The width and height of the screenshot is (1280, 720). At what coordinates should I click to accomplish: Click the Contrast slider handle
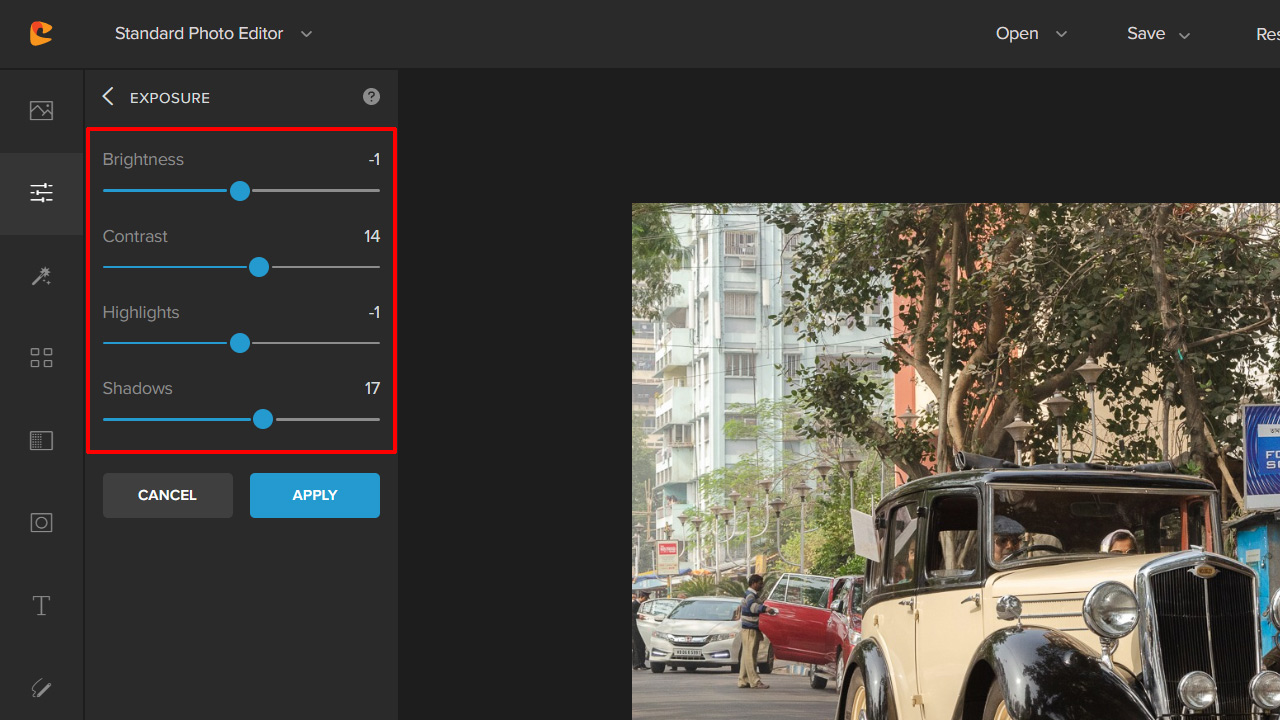259,267
